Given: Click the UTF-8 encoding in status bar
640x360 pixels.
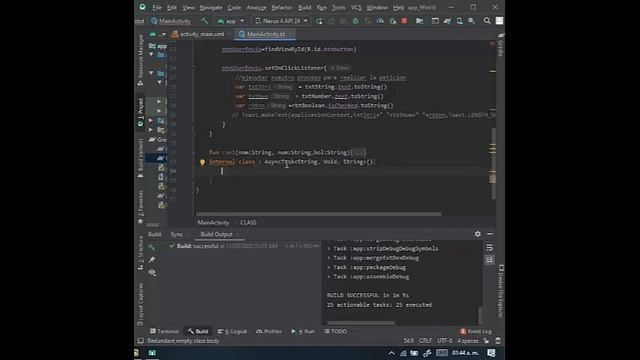Looking at the screenshot, I should [445, 341].
